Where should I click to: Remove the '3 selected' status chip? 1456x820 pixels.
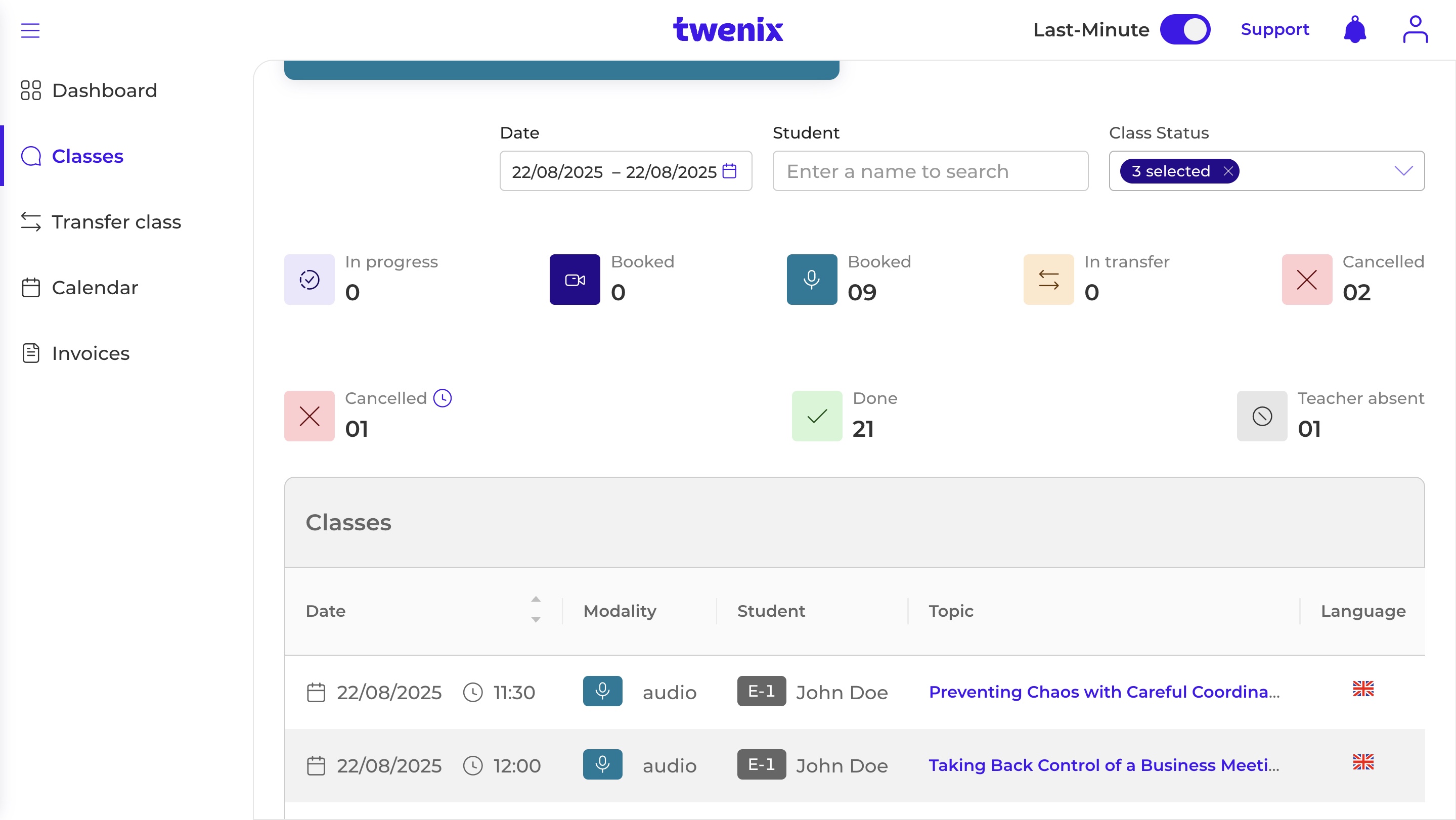[1228, 171]
